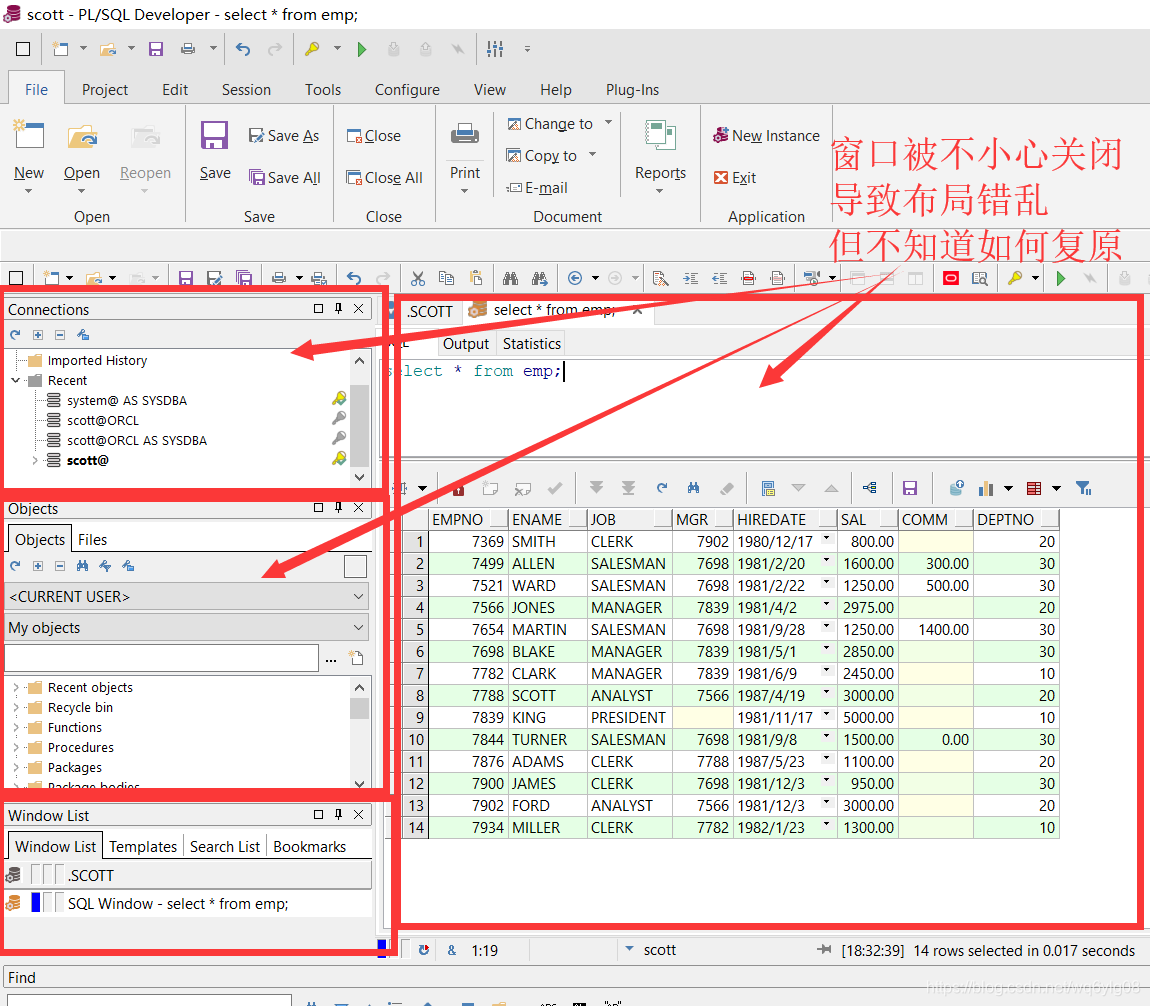
Task: Switch to the Templates tab
Action: click(142, 846)
